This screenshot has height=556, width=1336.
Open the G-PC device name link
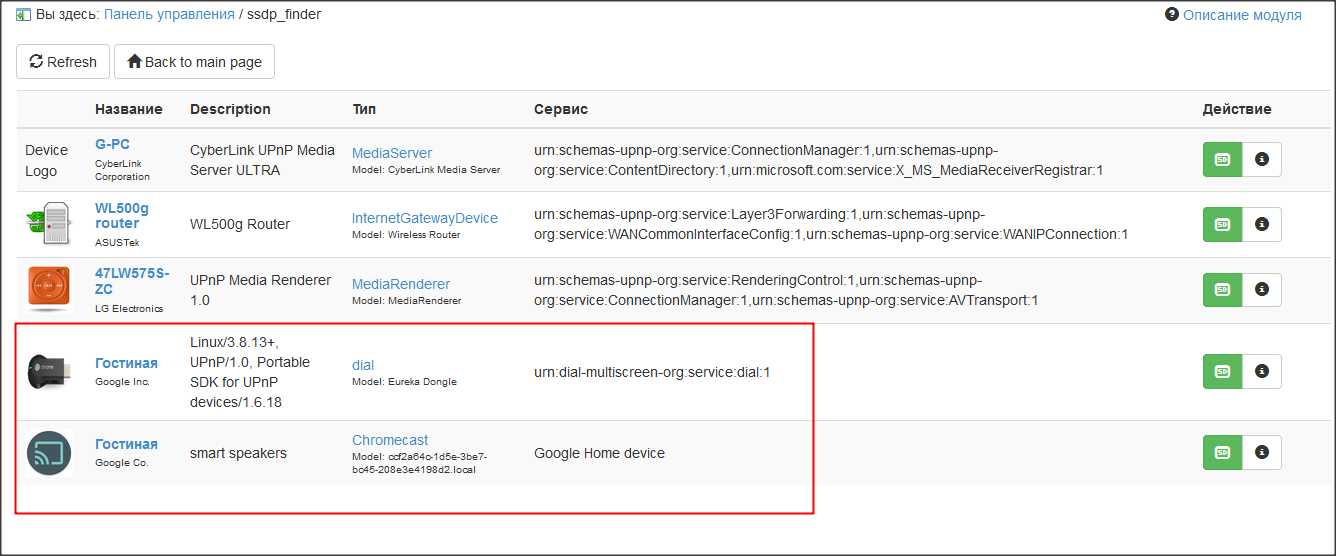click(x=112, y=144)
